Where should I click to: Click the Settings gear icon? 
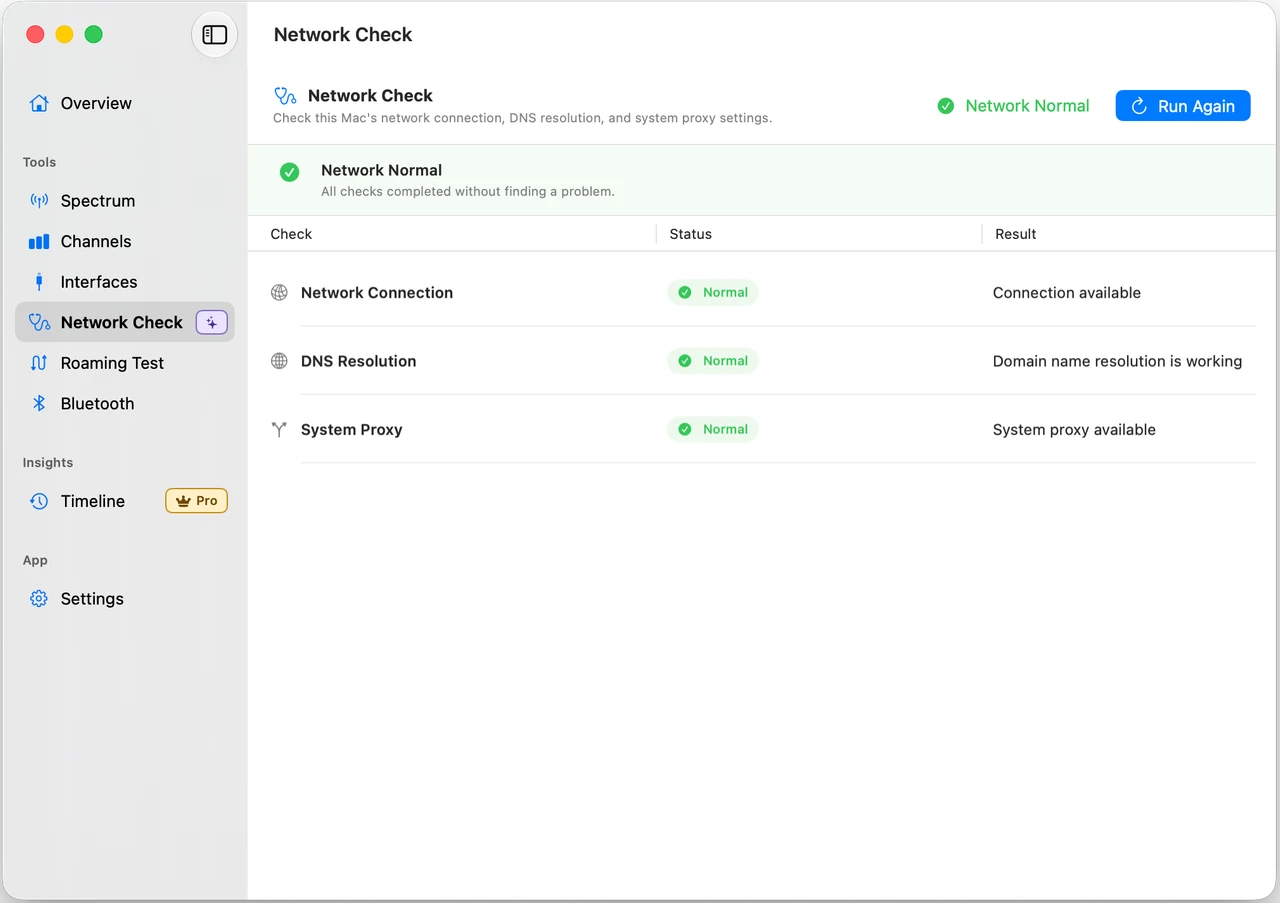pos(39,599)
